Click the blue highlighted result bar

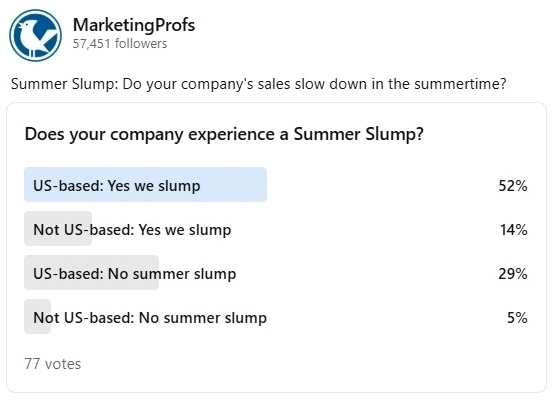tap(145, 185)
